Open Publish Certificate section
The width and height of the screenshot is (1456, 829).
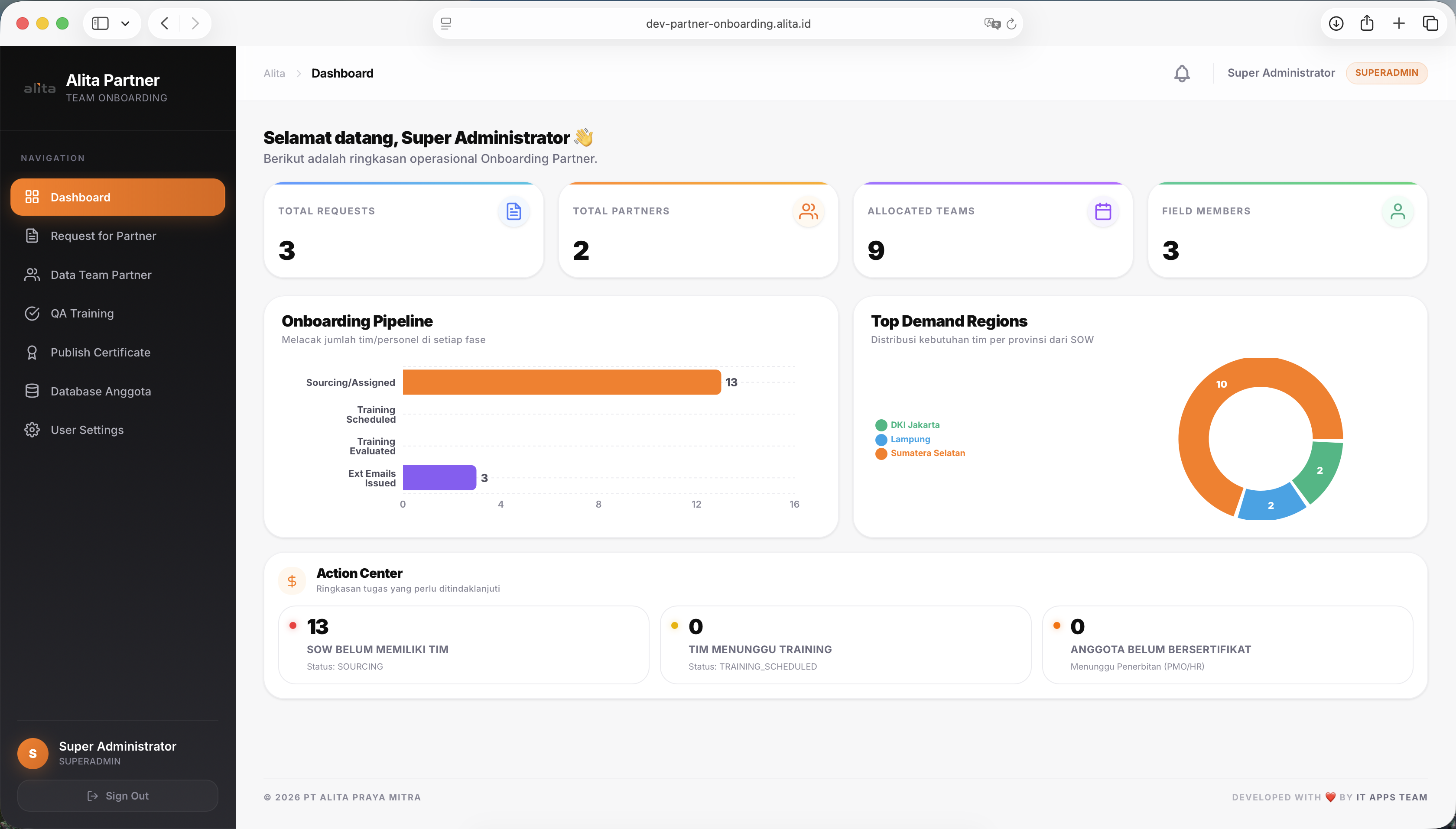(x=118, y=353)
